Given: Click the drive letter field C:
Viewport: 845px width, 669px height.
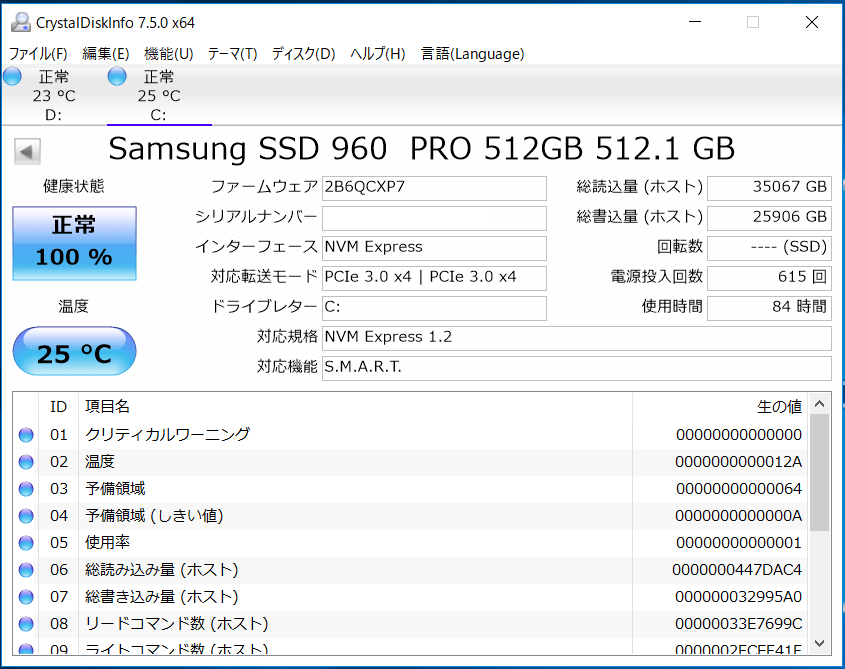Looking at the screenshot, I should [x=434, y=308].
